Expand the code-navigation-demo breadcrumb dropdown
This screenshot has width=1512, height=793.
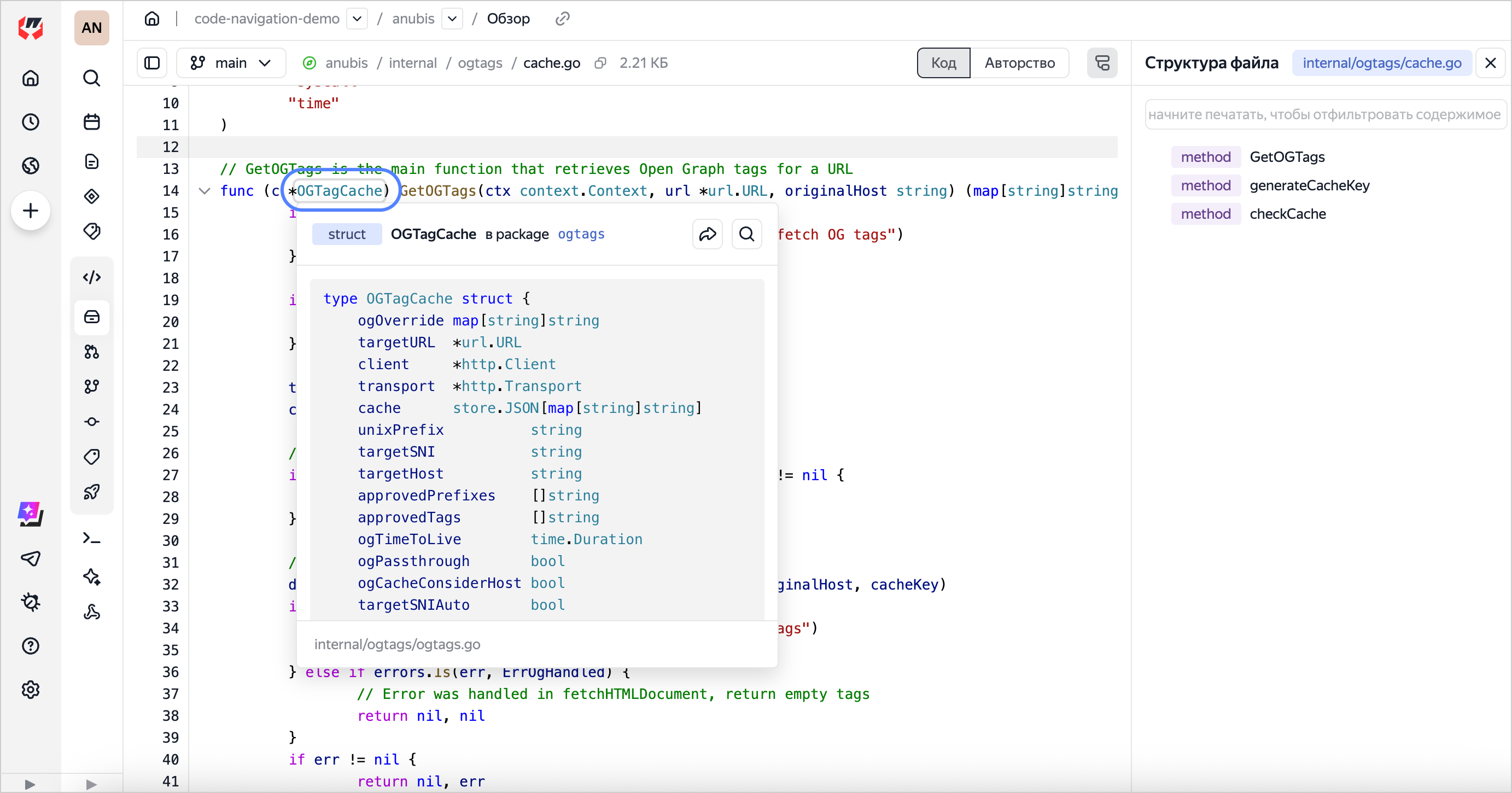[x=357, y=19]
